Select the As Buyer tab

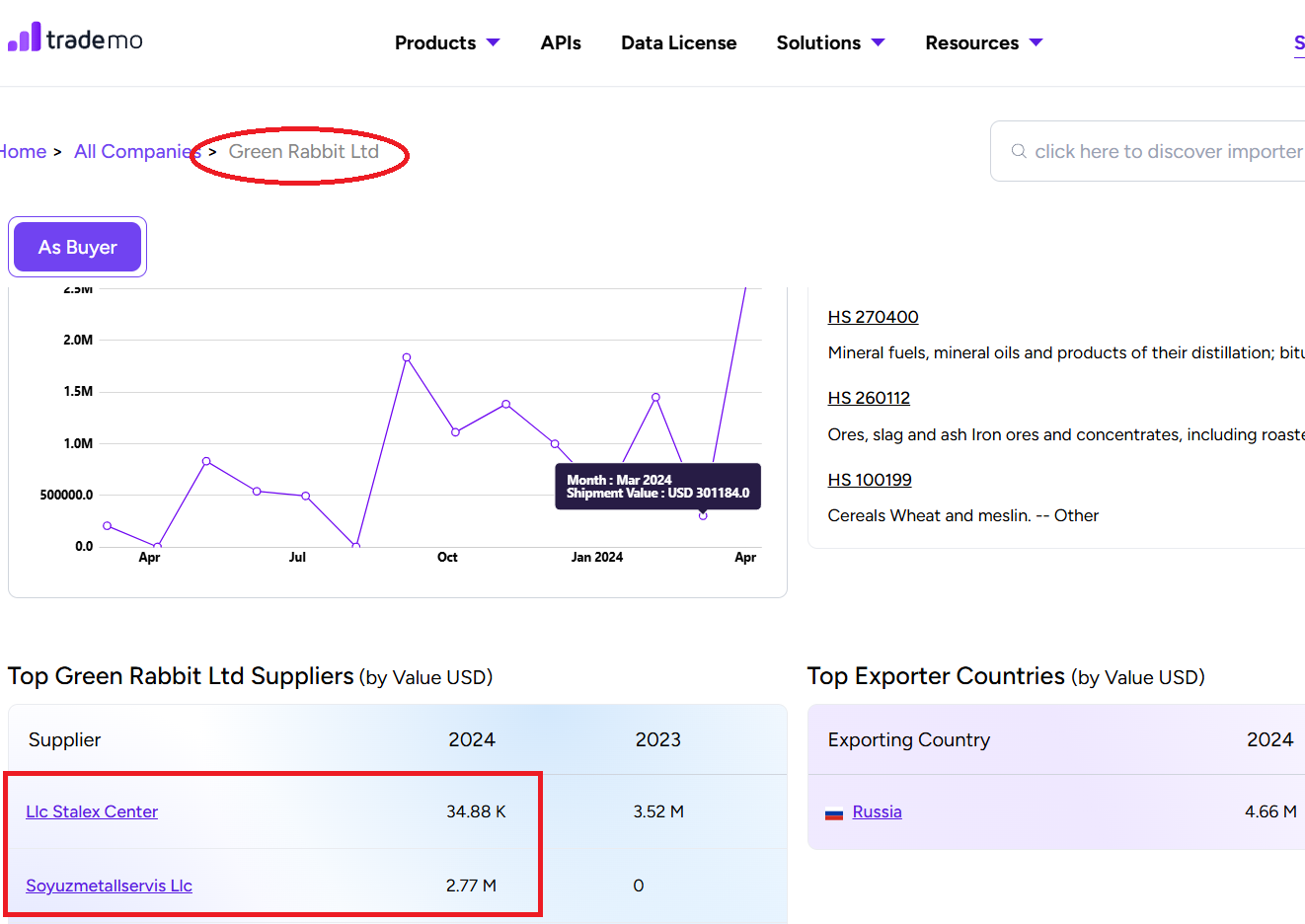point(77,247)
